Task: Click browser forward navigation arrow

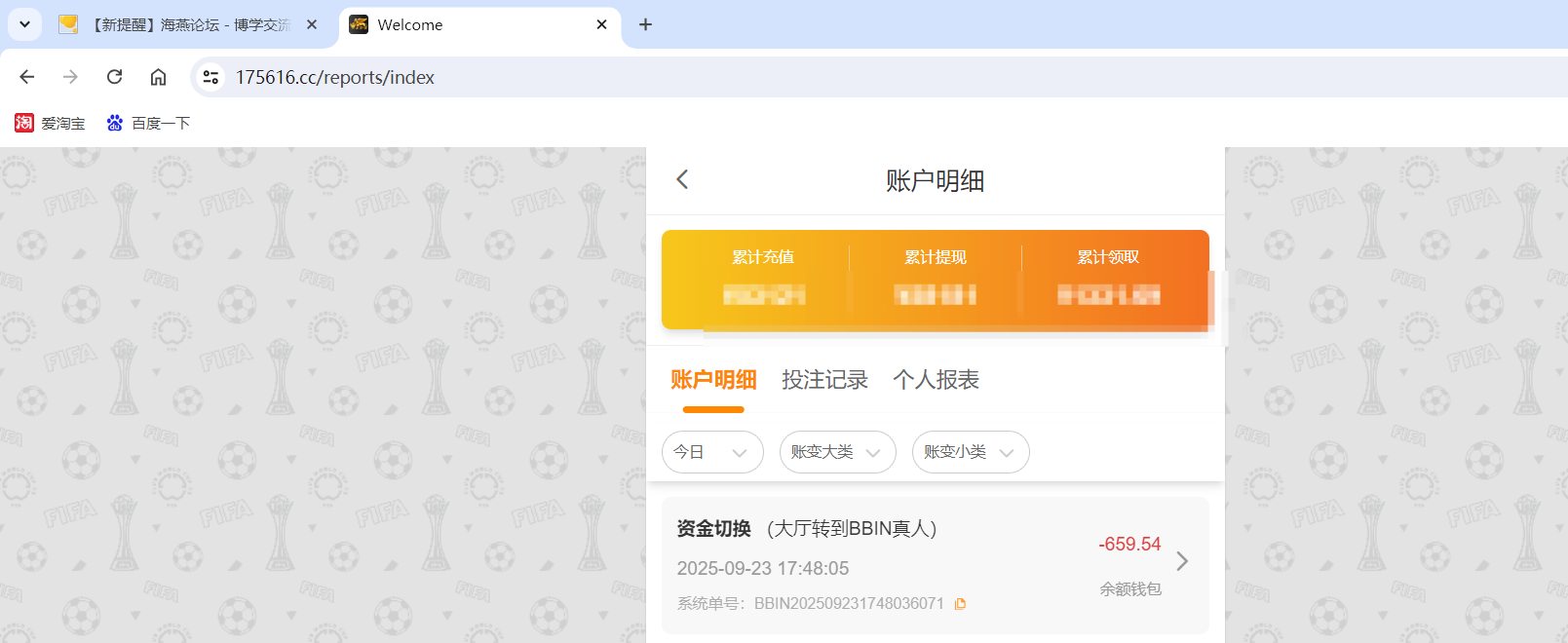Action: (70, 77)
